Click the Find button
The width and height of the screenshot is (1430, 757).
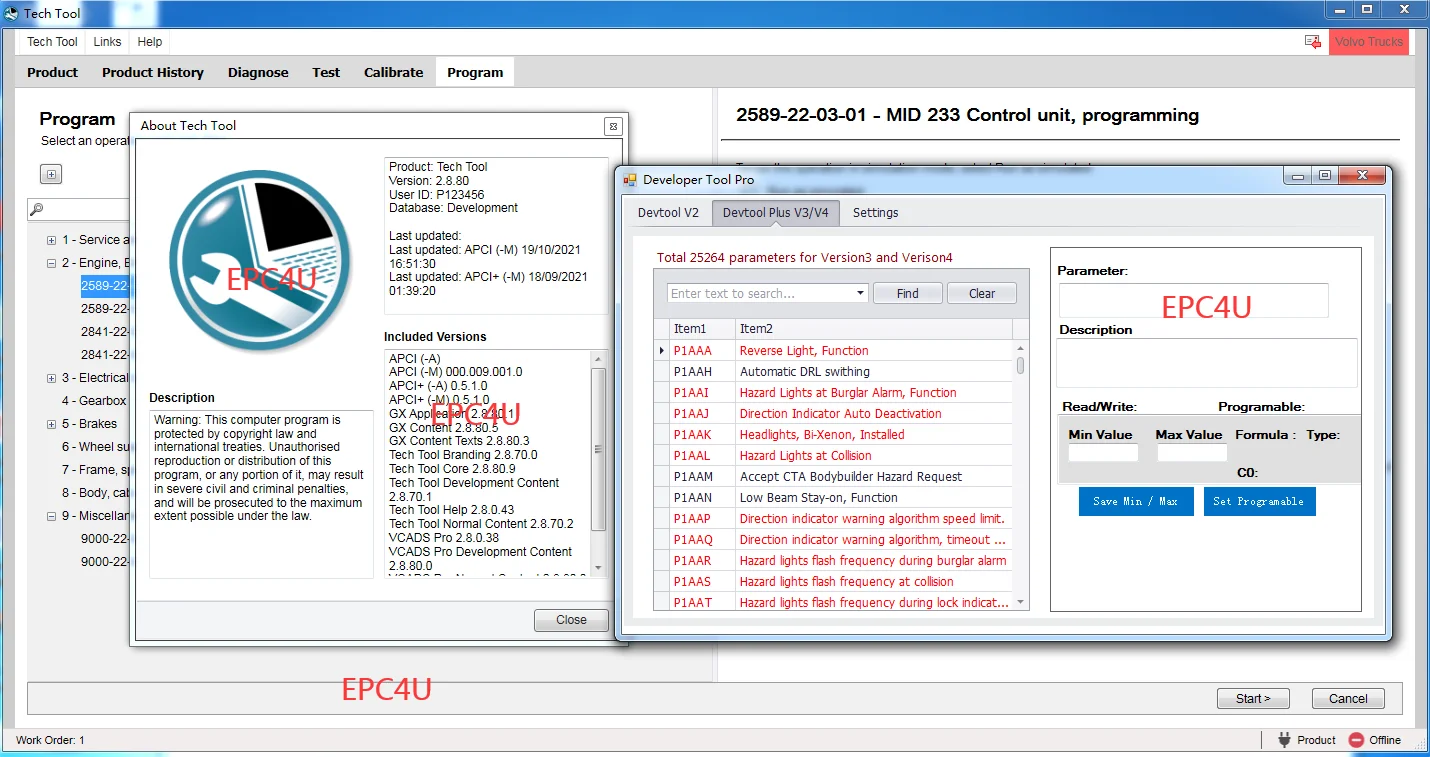point(907,294)
